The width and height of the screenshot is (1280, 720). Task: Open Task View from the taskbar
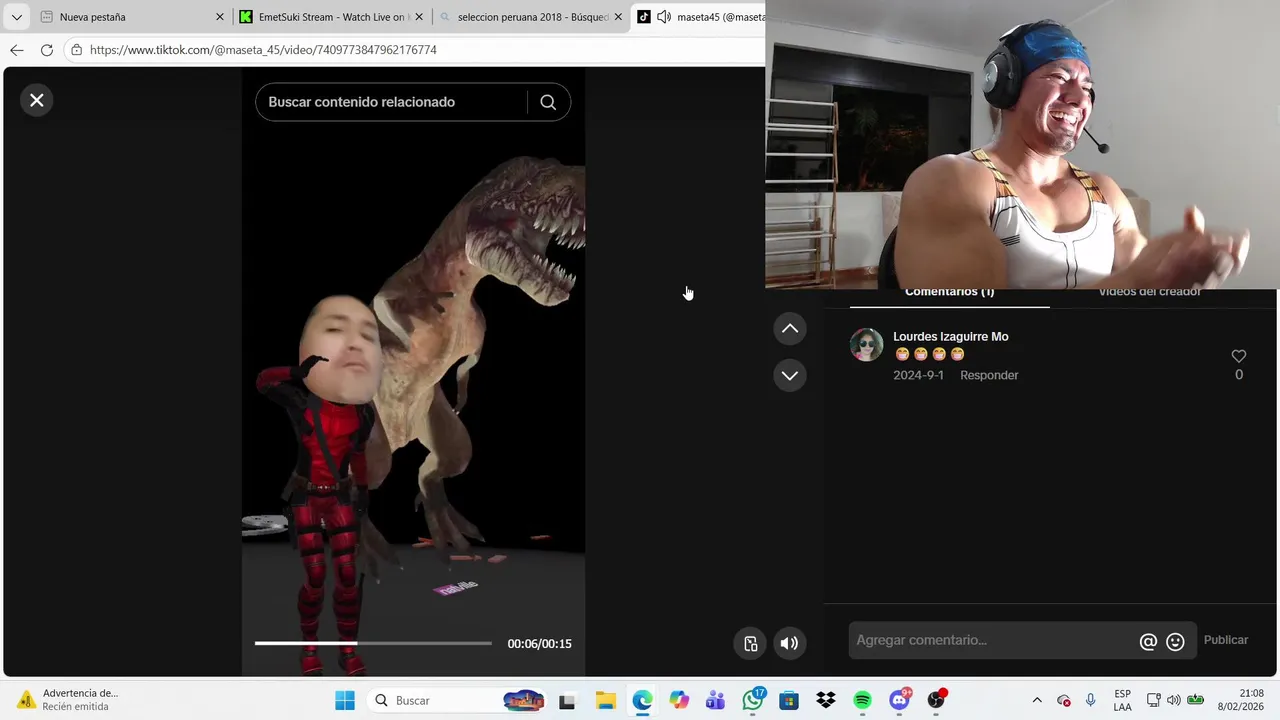click(x=567, y=700)
